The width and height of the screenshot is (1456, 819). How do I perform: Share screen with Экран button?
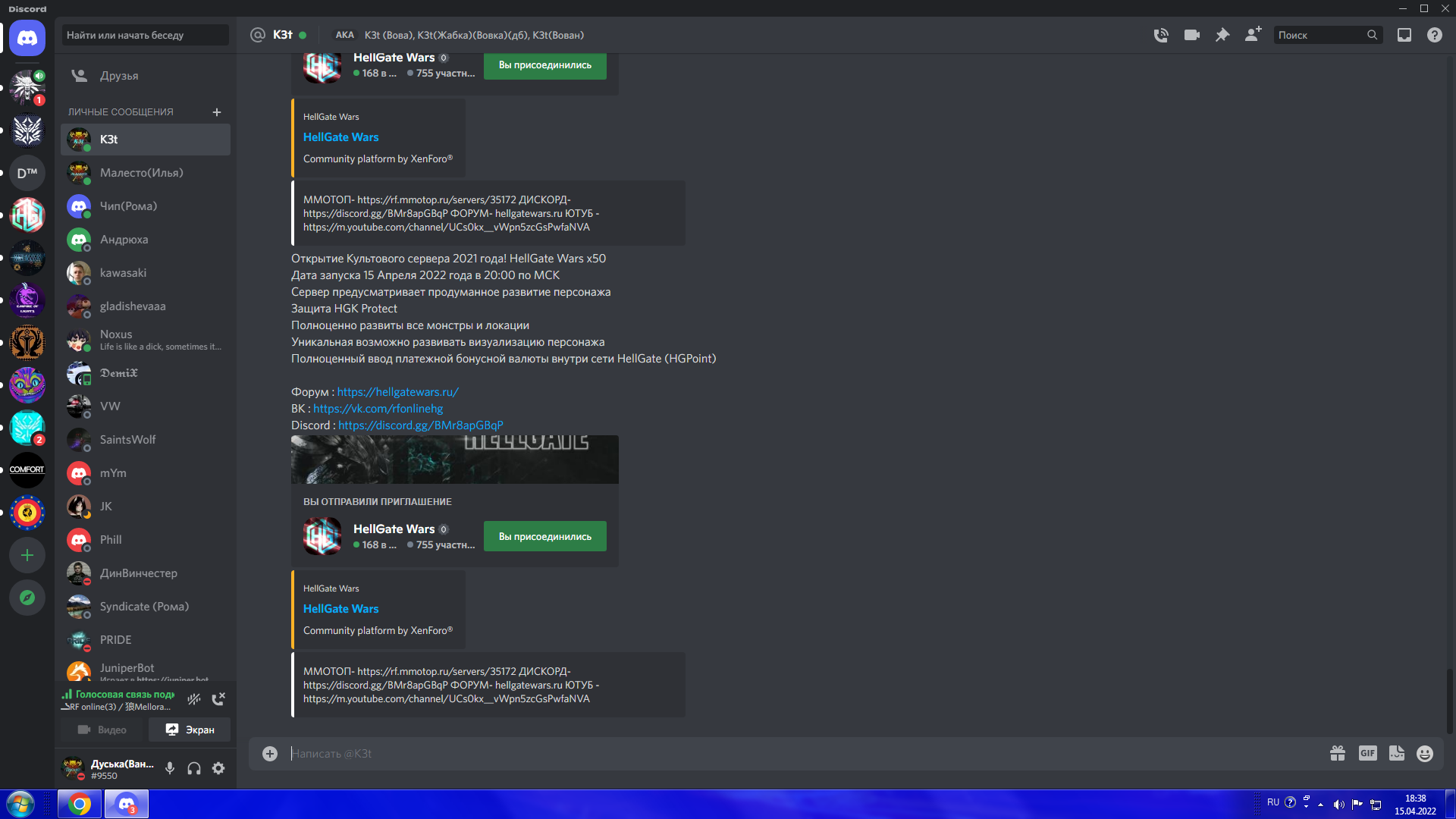190,730
